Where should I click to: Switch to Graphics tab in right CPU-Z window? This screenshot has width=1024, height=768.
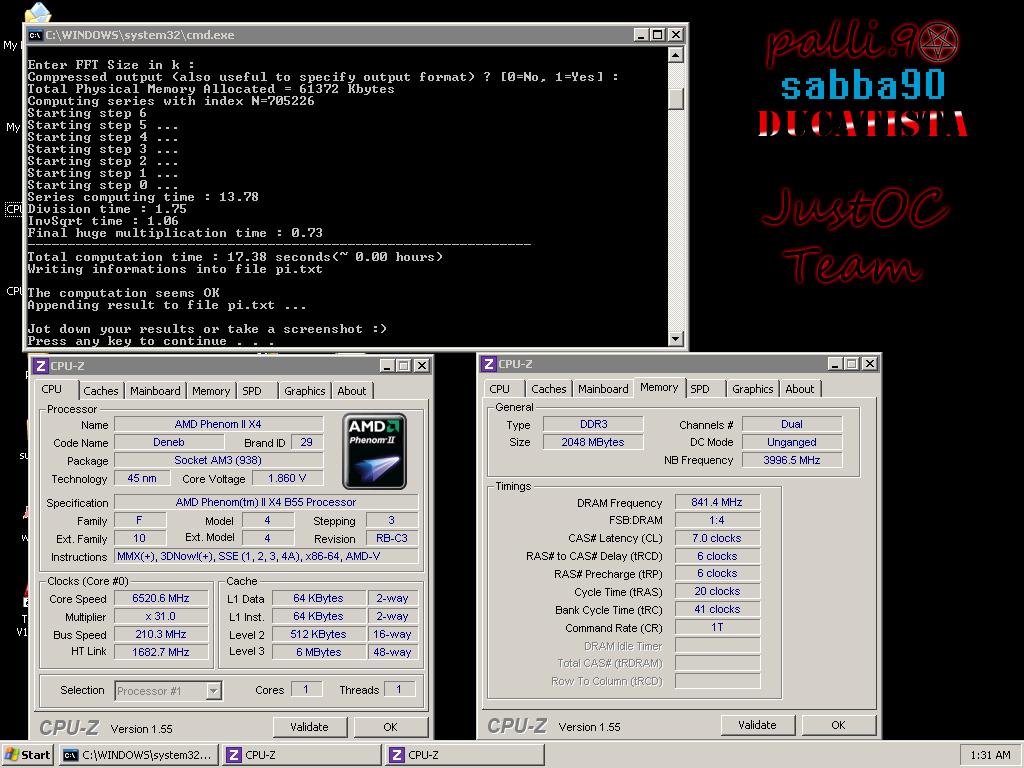(752, 389)
